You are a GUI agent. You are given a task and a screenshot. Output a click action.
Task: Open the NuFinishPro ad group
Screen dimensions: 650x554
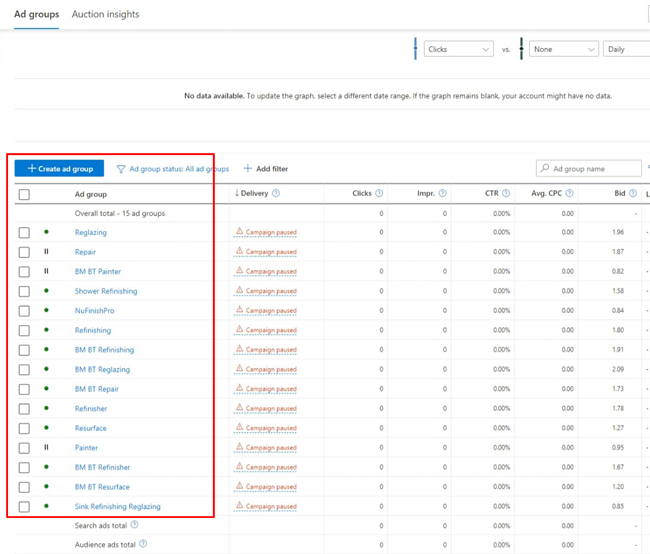(95, 311)
